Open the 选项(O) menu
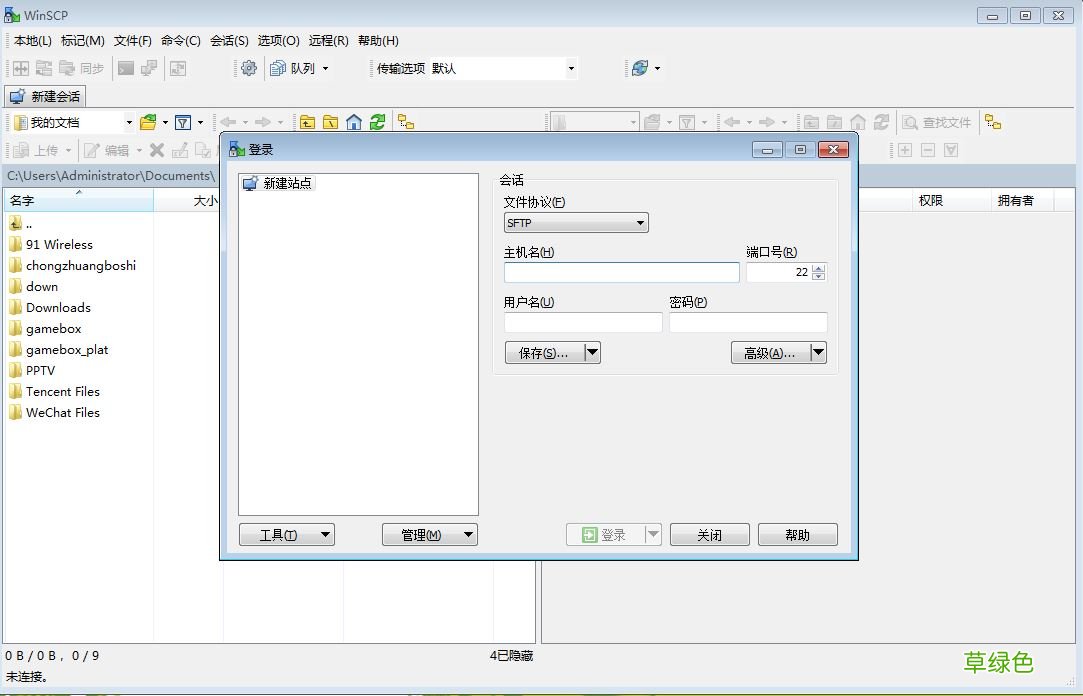 pos(278,41)
